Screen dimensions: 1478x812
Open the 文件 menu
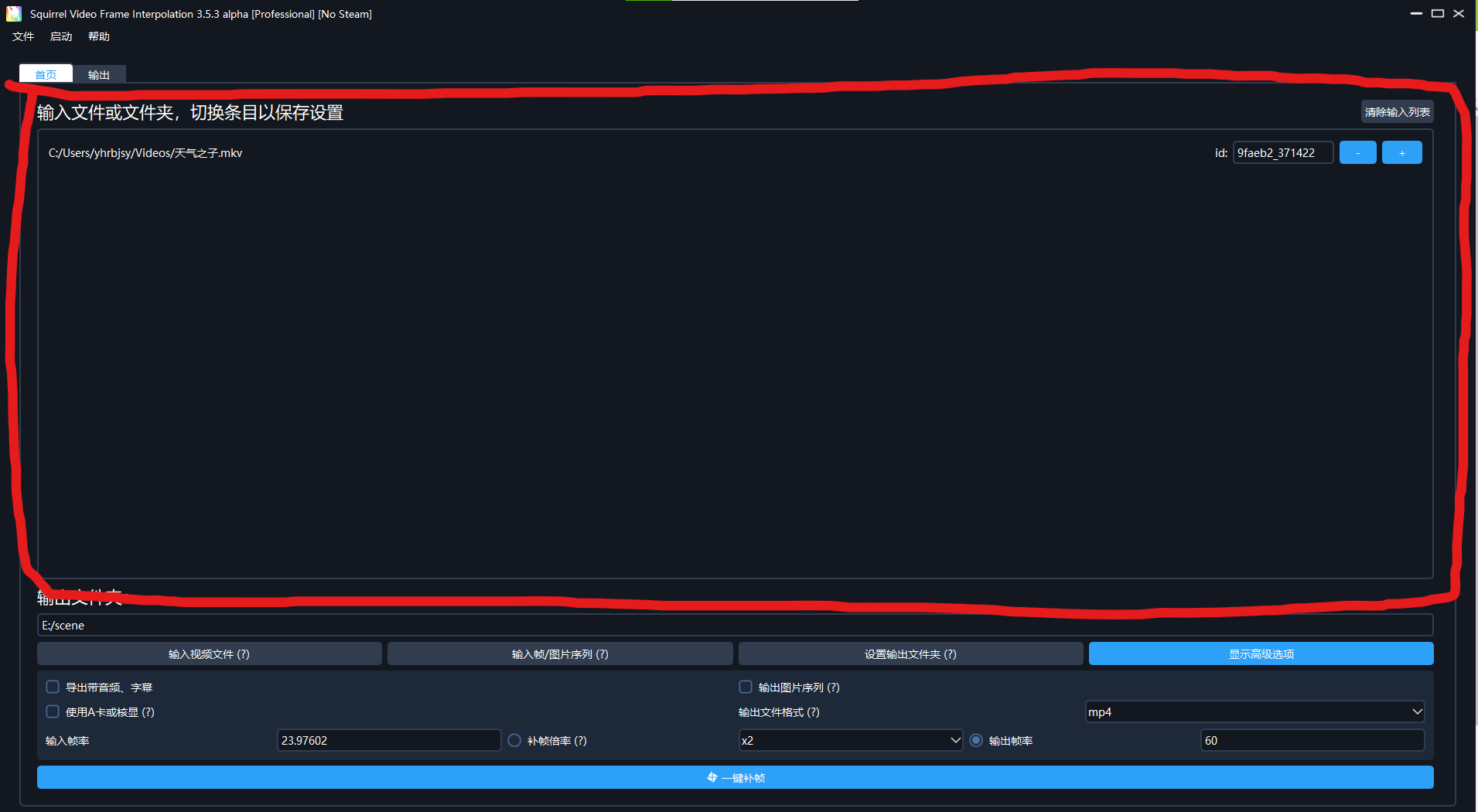[x=23, y=36]
